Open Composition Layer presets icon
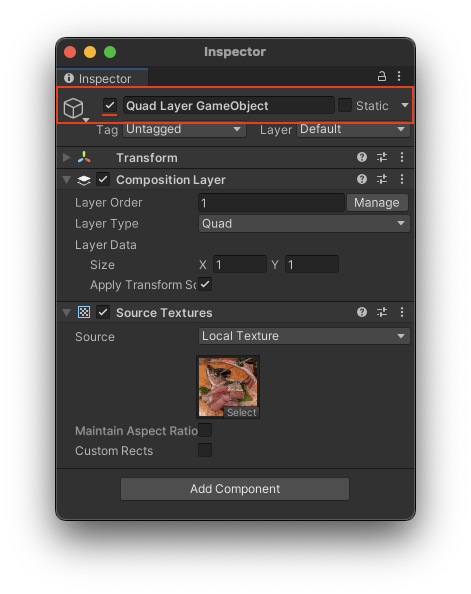The image size is (471, 594). click(382, 179)
